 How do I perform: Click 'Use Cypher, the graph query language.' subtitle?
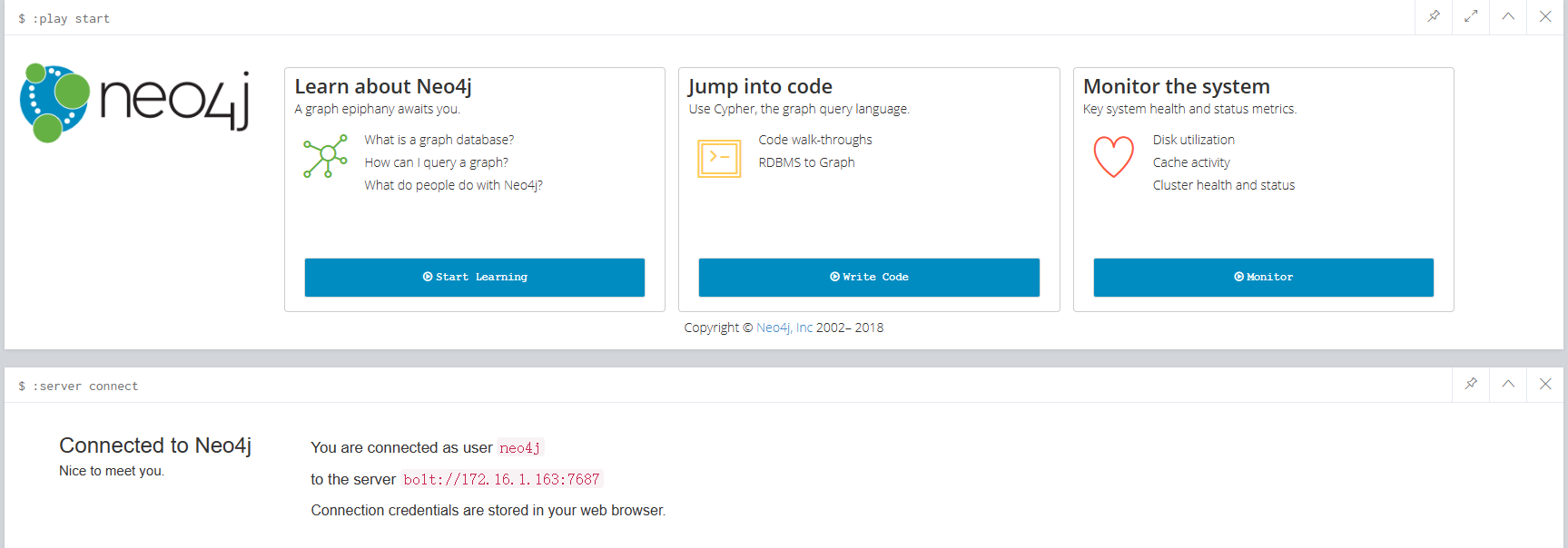tap(799, 109)
